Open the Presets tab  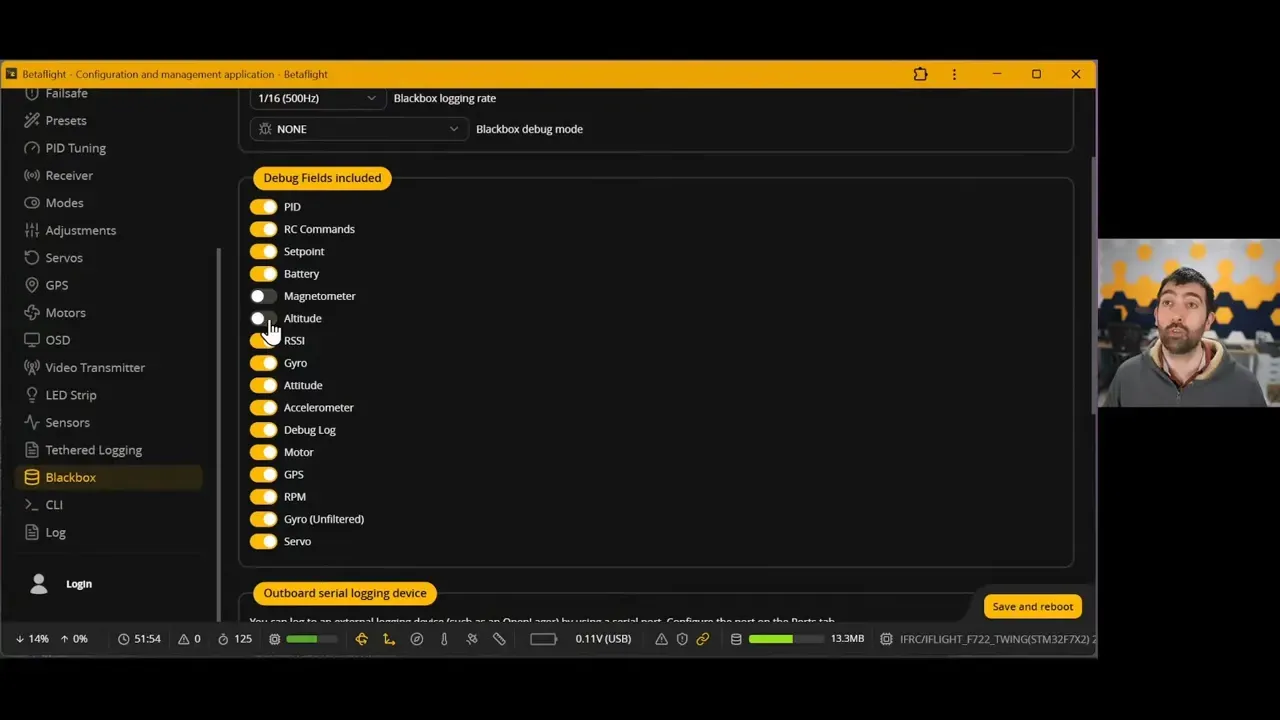click(x=66, y=121)
